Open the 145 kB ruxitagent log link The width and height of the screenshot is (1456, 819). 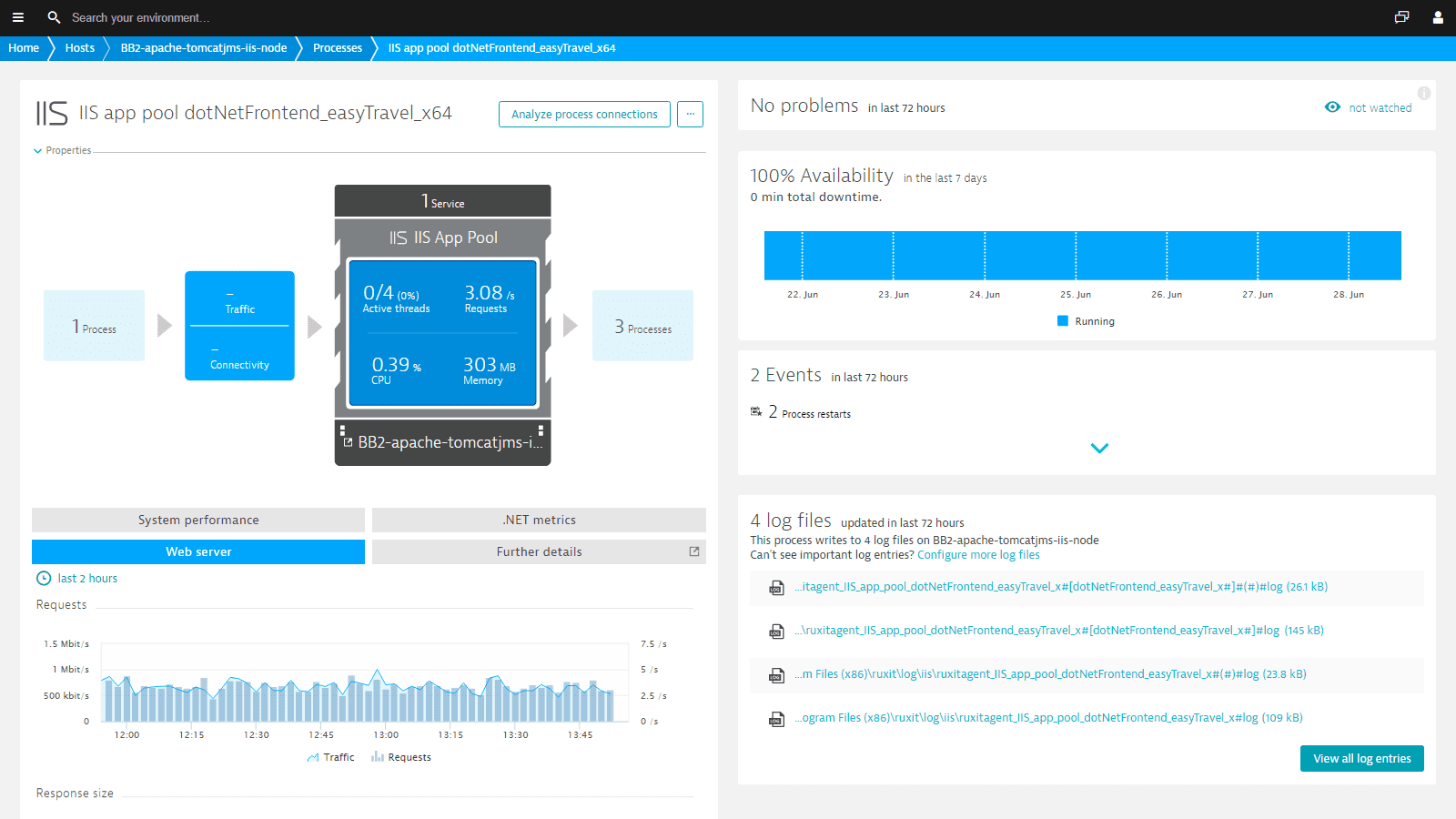1059,631
